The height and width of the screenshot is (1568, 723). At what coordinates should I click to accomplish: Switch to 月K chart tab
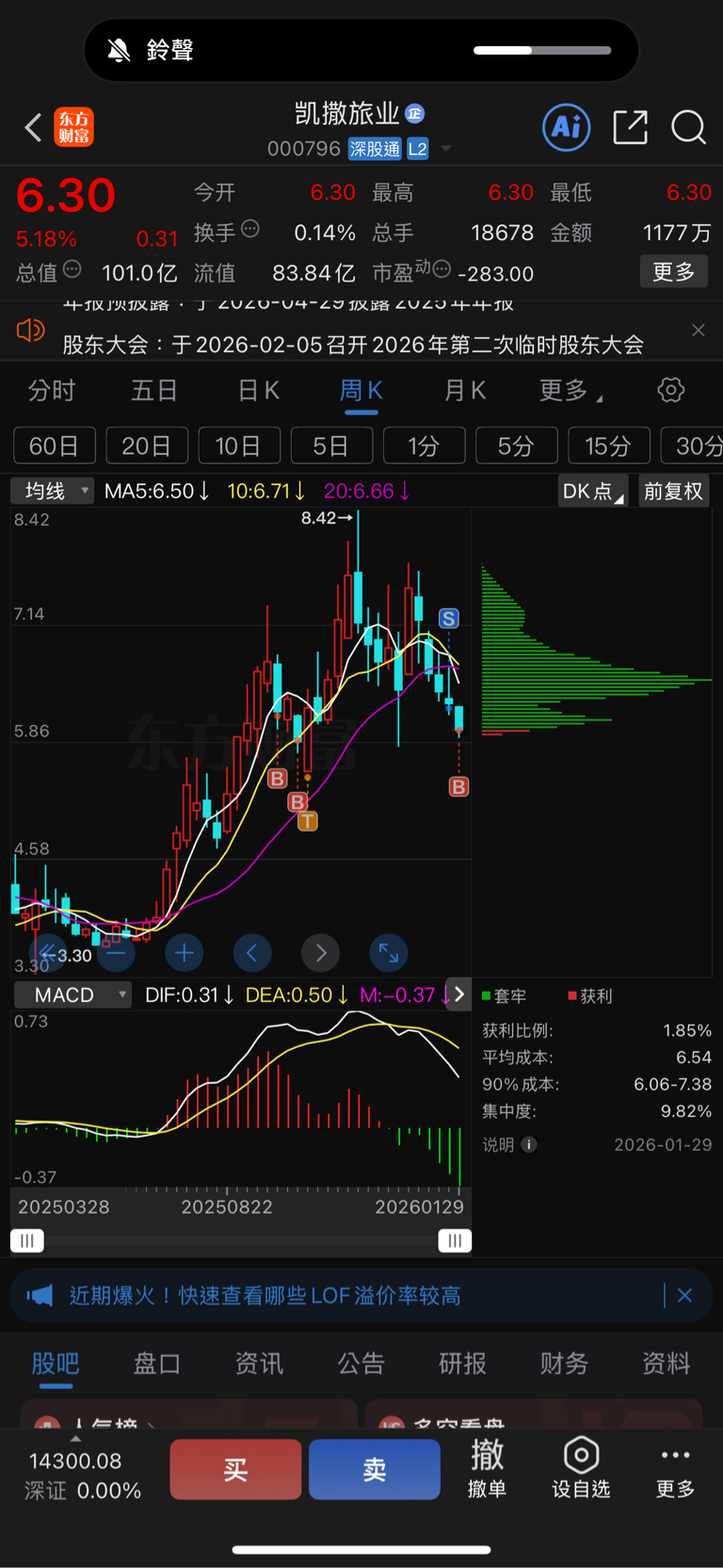[x=465, y=391]
